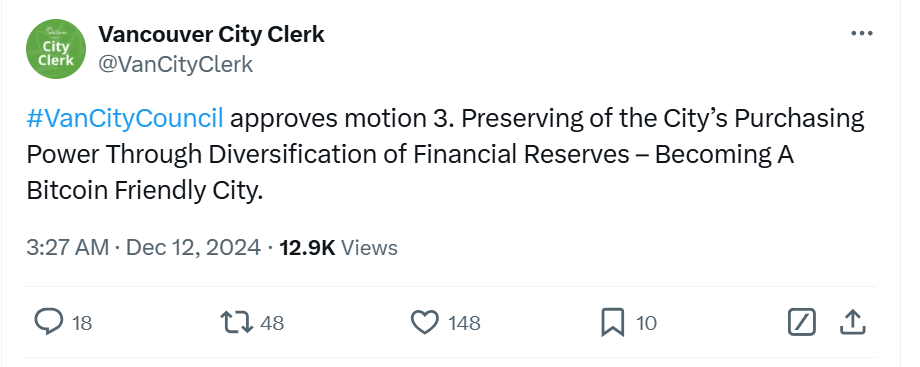
Task: Click the reply speech bubble icon
Action: click(x=49, y=322)
